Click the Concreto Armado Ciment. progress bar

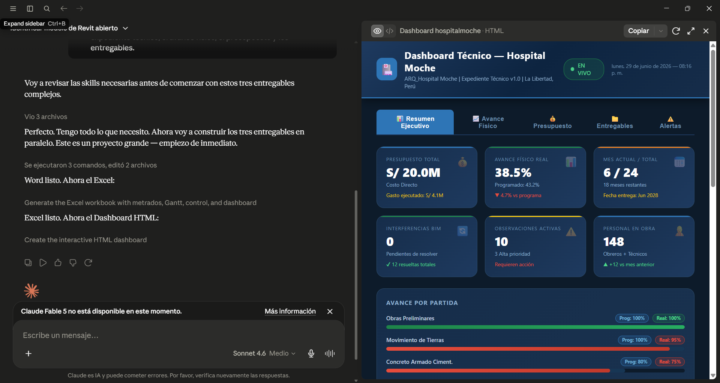click(x=535, y=371)
